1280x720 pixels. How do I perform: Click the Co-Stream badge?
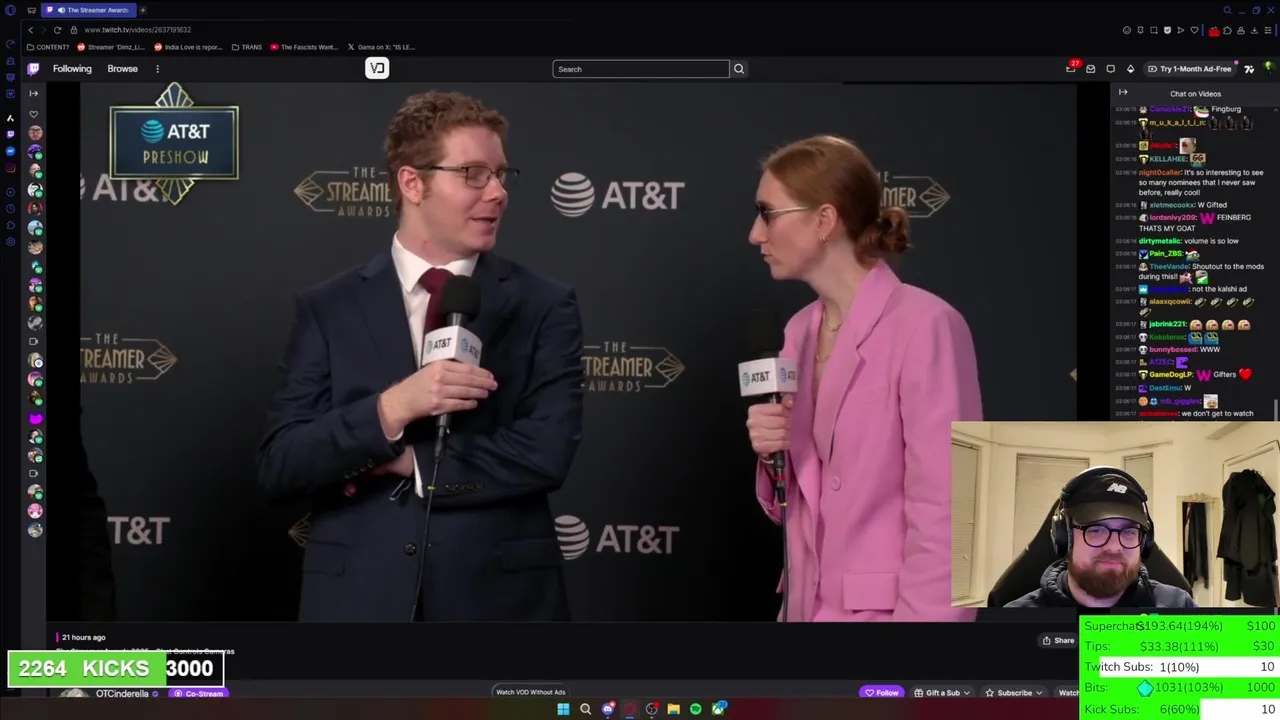click(x=198, y=693)
